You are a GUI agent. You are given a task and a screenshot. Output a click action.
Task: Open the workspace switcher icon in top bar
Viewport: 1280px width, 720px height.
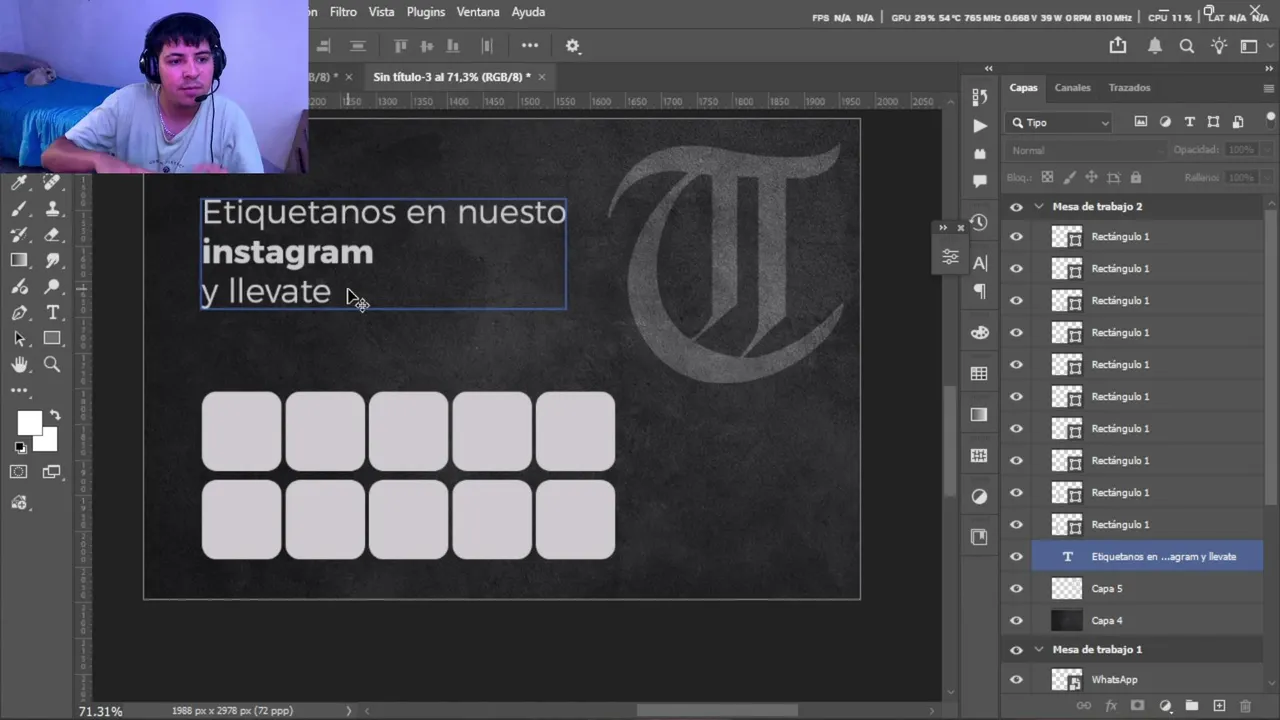point(1249,46)
